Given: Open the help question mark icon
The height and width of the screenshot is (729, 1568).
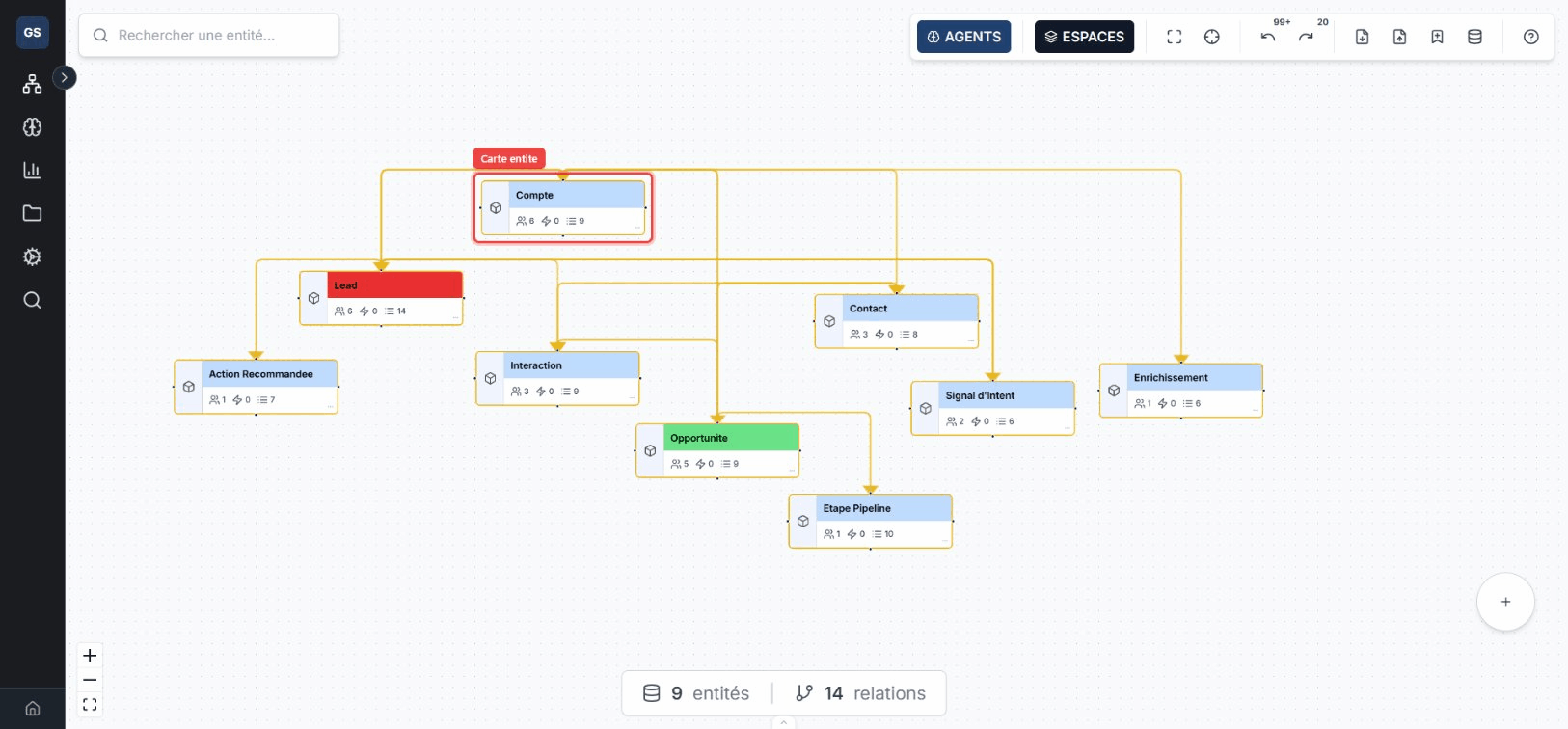Looking at the screenshot, I should (1530, 37).
